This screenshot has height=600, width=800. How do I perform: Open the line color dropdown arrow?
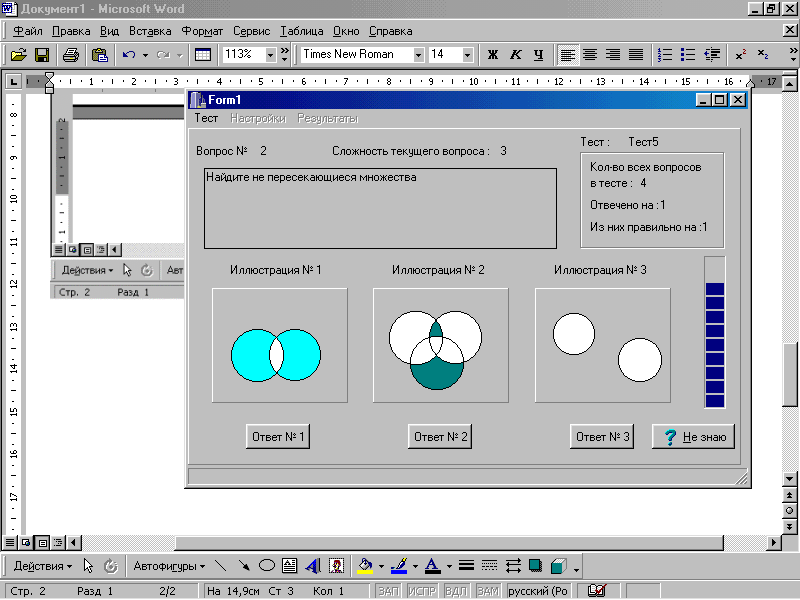point(415,566)
